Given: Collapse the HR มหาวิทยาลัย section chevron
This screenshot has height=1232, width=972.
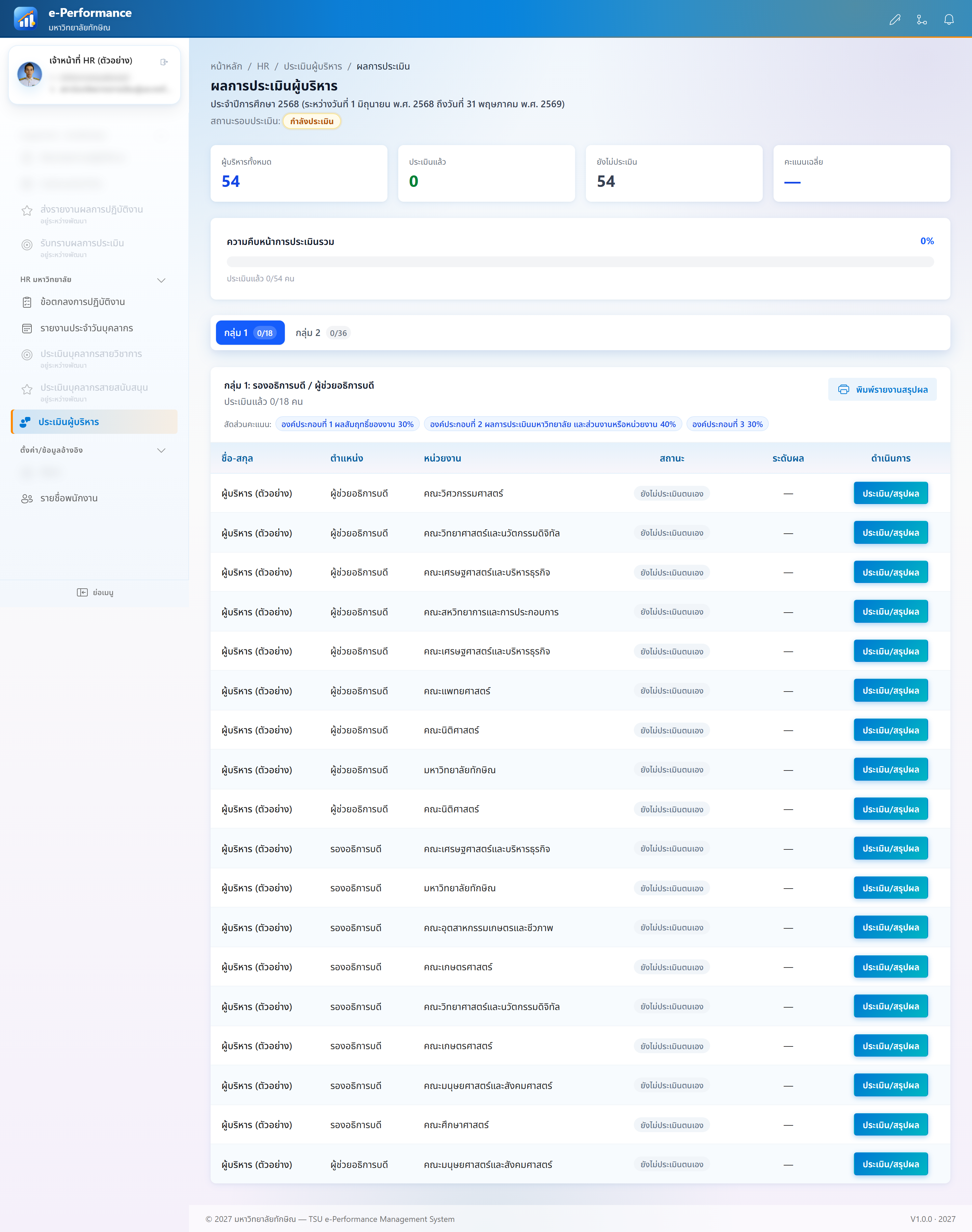Looking at the screenshot, I should [x=161, y=280].
